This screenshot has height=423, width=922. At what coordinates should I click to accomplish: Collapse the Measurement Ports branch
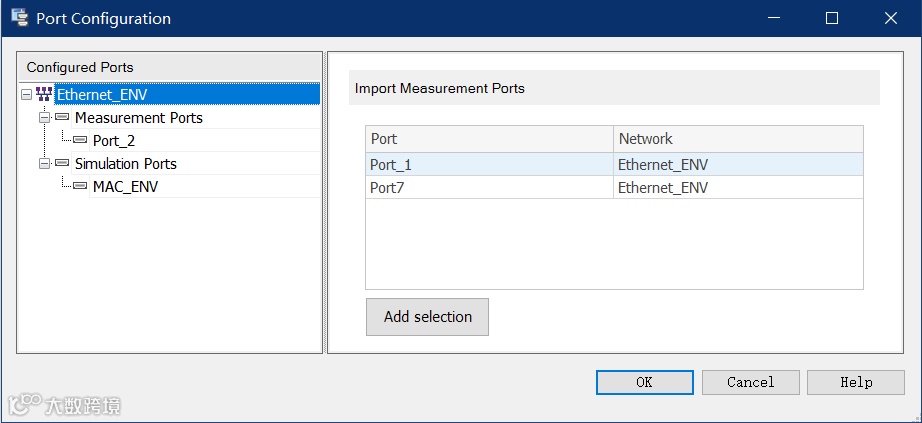point(44,118)
